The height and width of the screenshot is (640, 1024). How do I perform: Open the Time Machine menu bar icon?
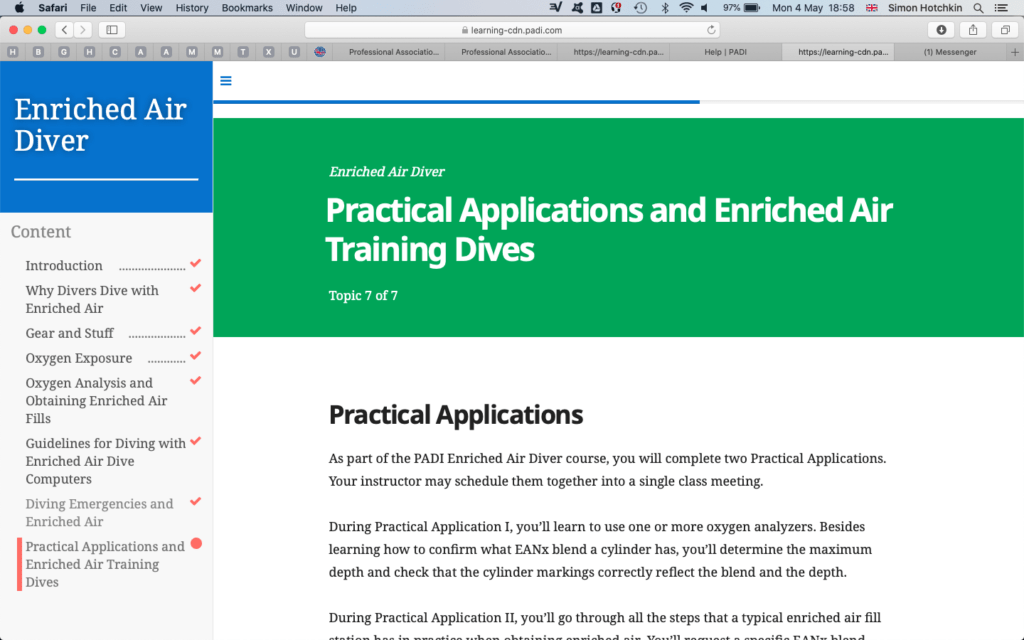pyautogui.click(x=641, y=8)
